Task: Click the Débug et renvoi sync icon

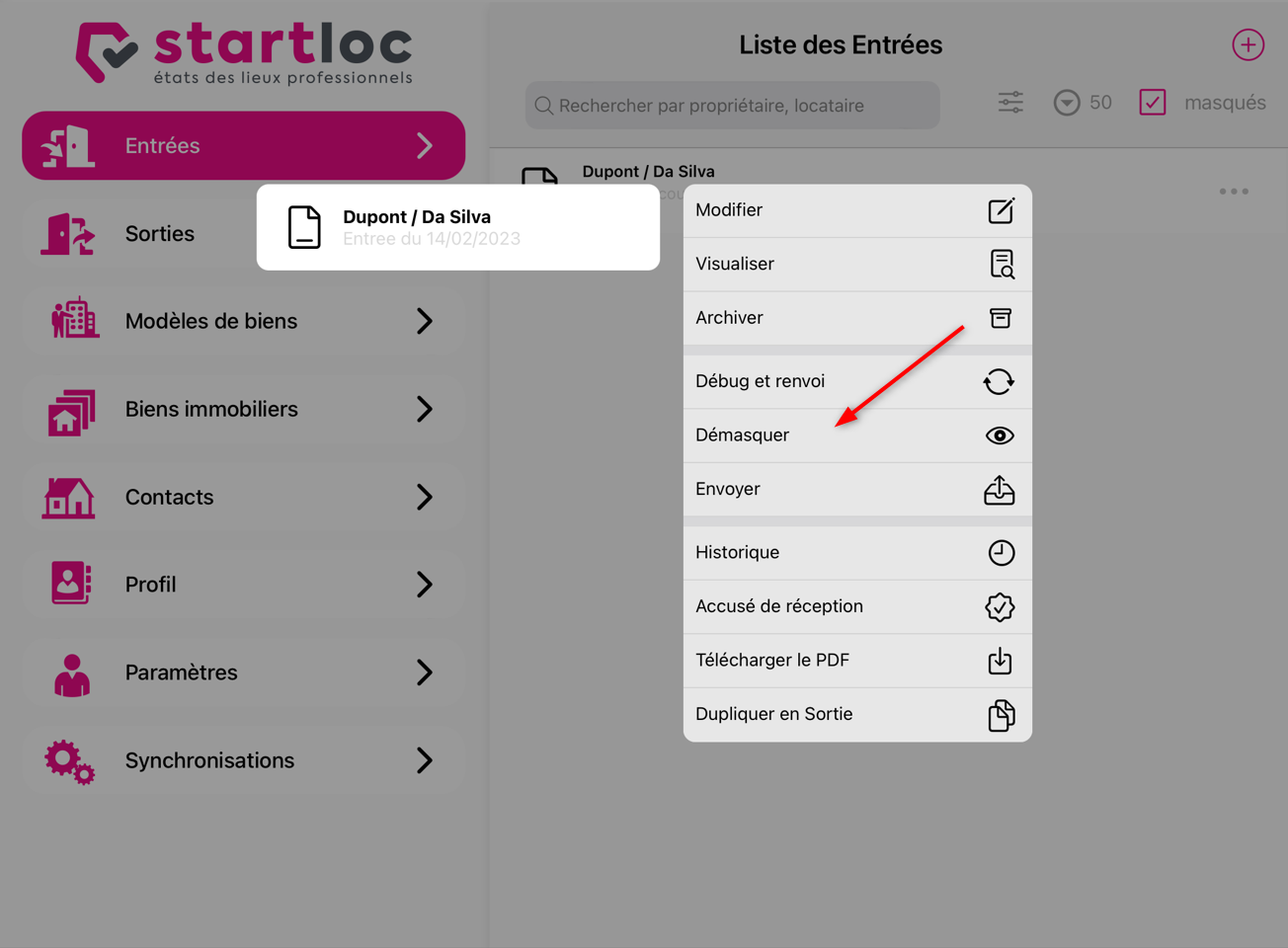Action: (999, 381)
